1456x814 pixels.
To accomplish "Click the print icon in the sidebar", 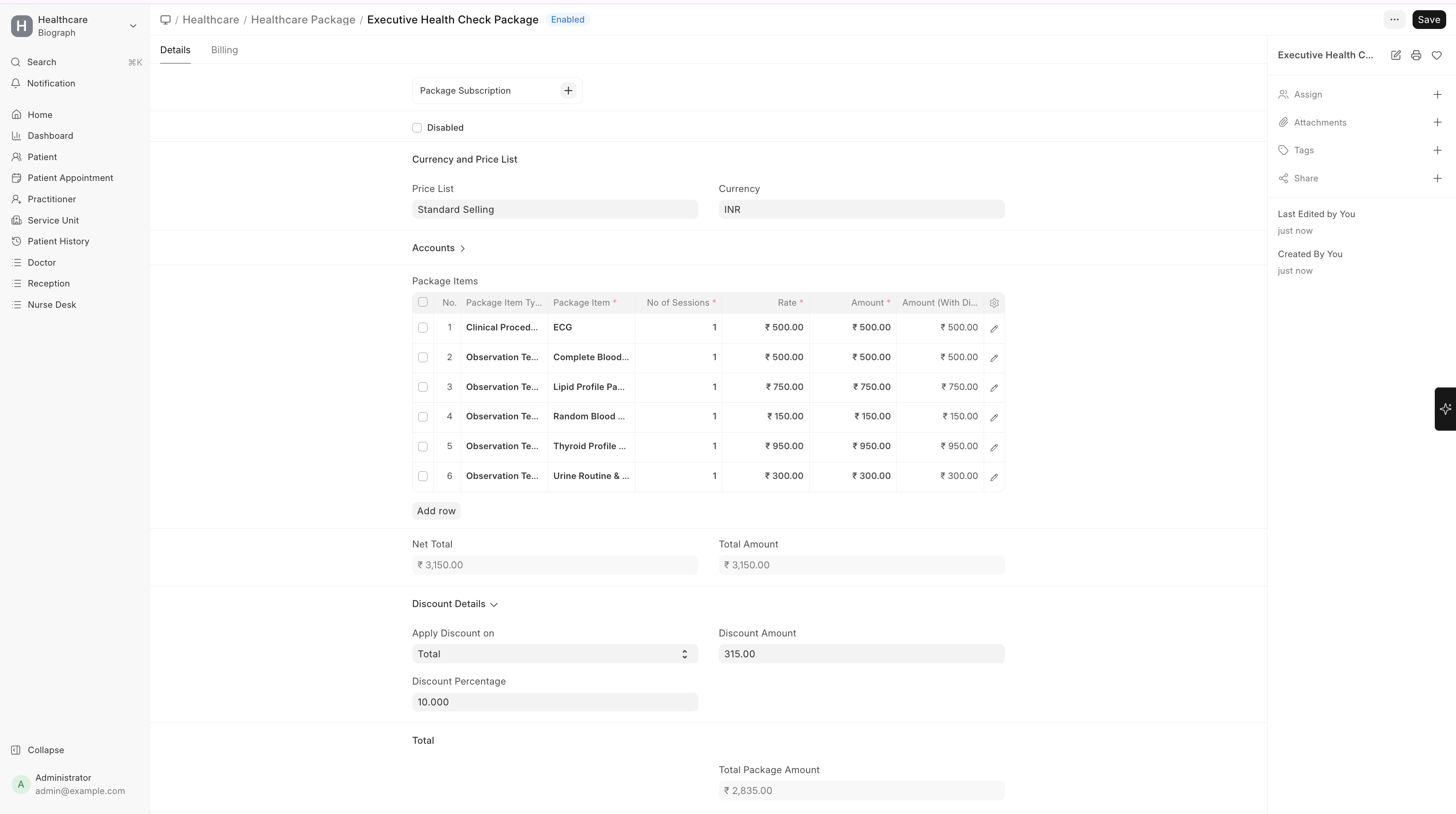I will [1416, 55].
